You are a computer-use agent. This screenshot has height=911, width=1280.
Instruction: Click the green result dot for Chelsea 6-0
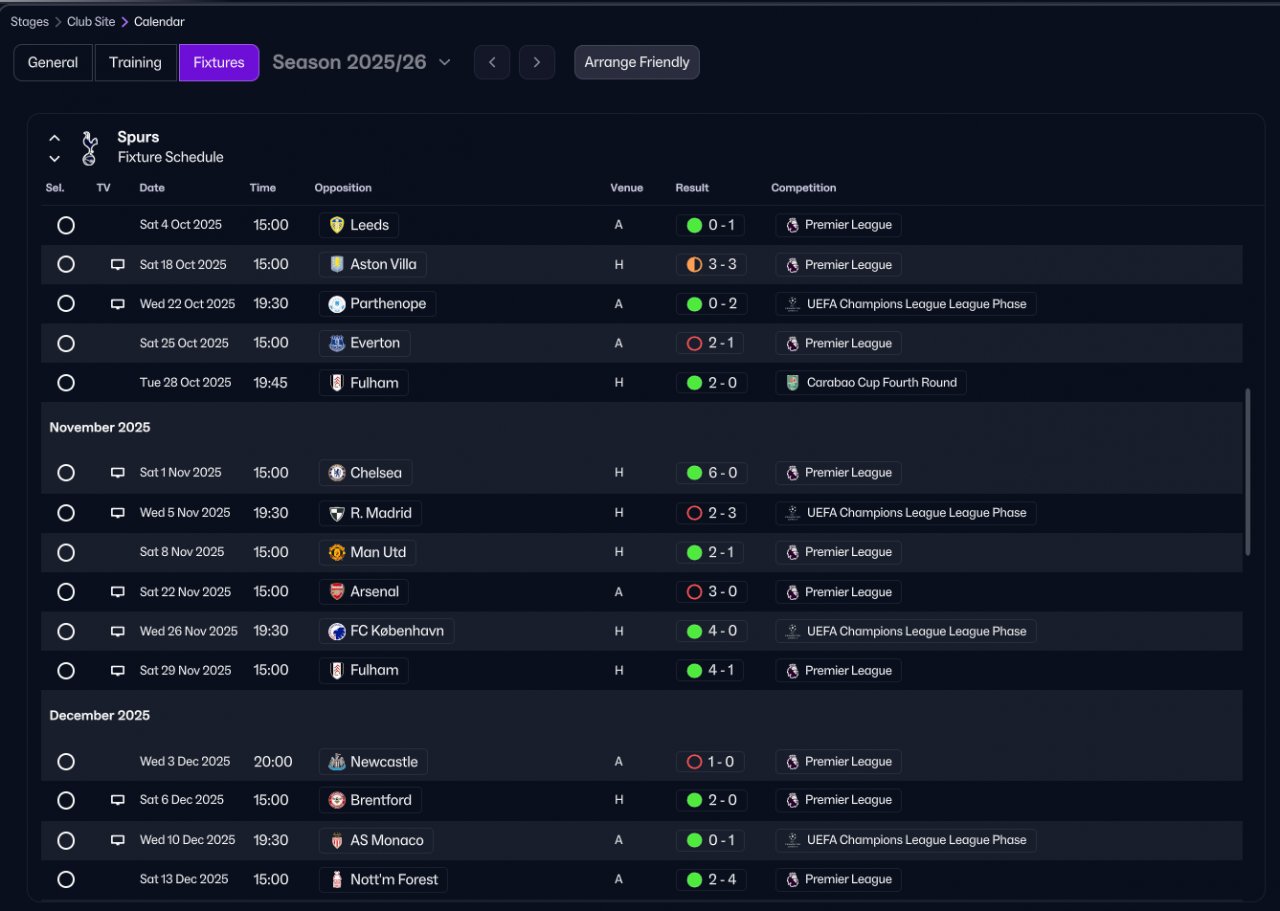694,473
